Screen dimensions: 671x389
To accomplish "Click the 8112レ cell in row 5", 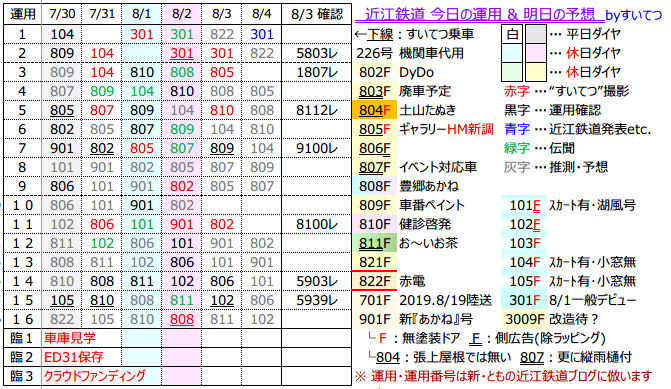I will point(317,110).
